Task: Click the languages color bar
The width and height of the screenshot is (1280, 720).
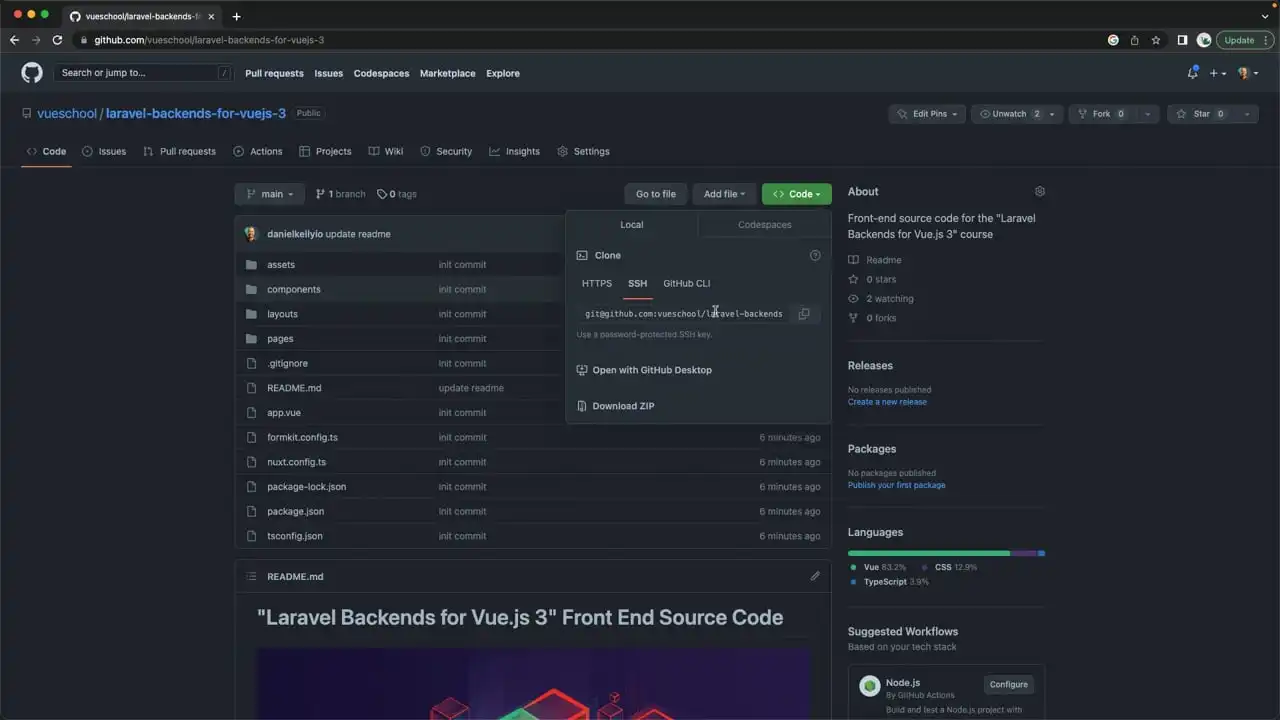Action: click(x=946, y=553)
